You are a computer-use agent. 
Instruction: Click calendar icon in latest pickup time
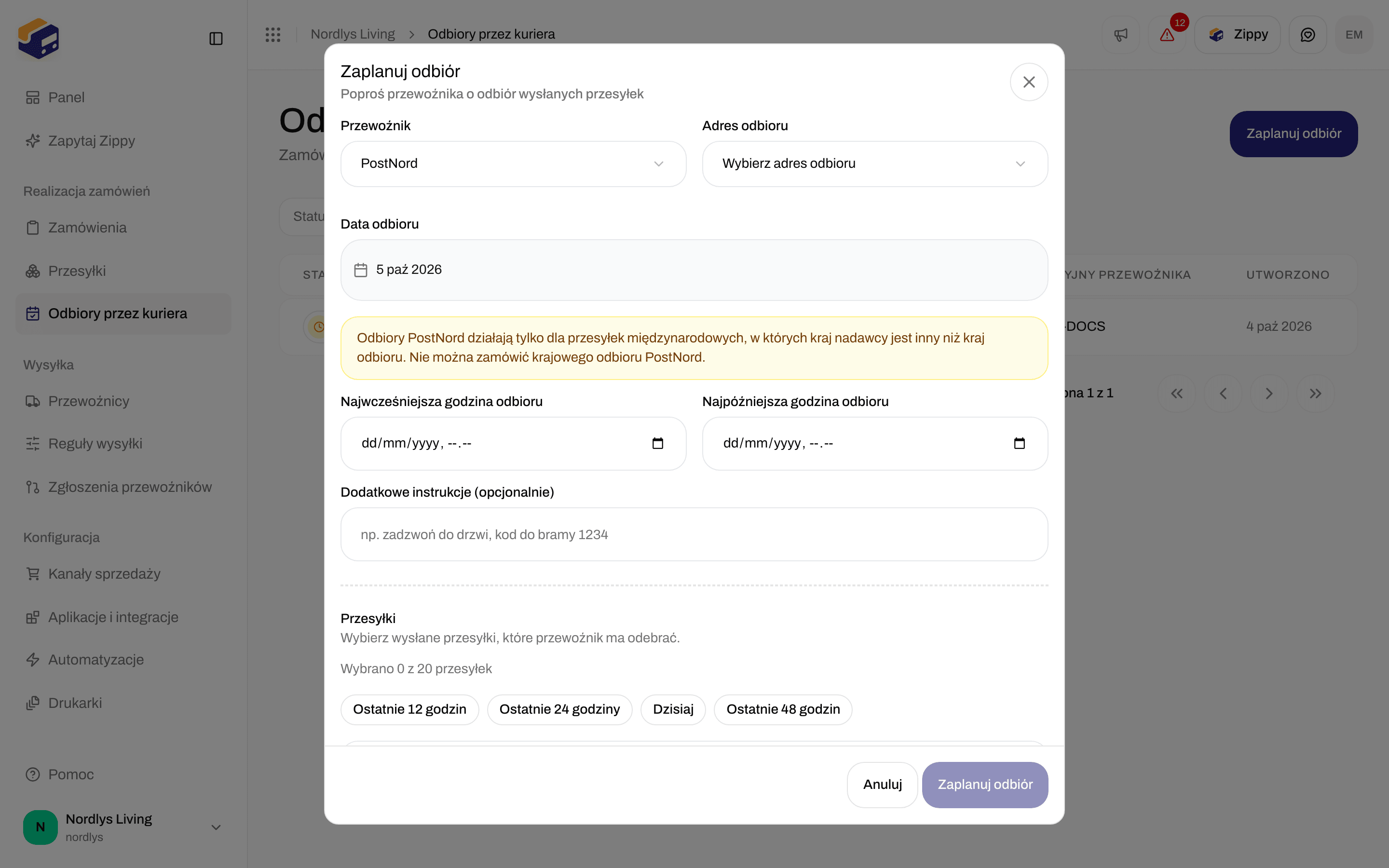[1020, 443]
